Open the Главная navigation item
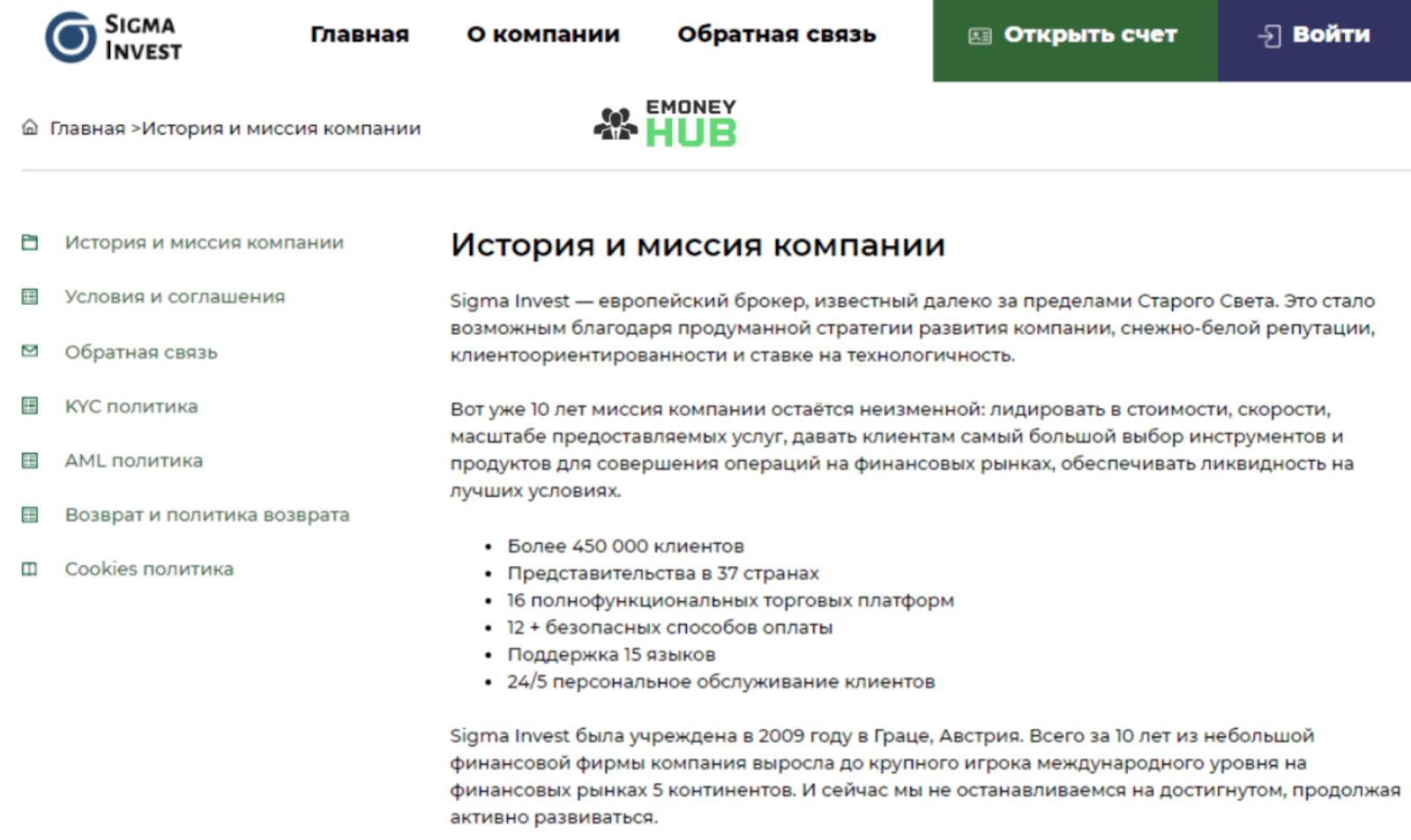 point(359,34)
